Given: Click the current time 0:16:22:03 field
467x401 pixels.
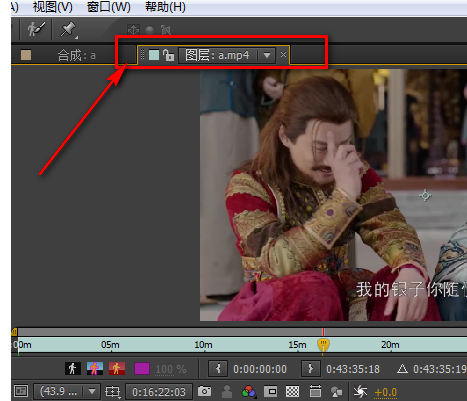Looking at the screenshot, I should (159, 392).
